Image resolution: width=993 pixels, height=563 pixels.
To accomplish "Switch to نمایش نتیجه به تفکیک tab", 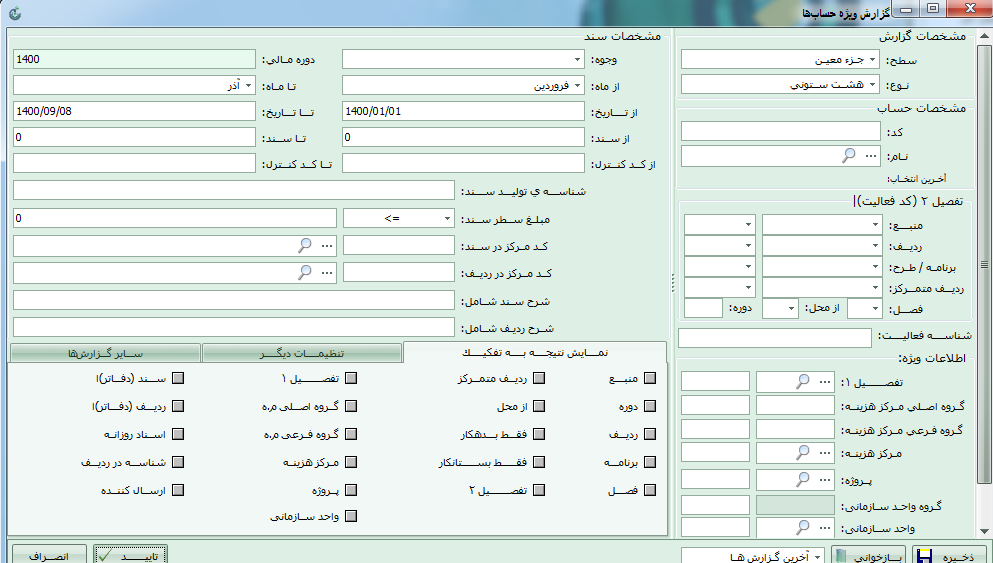I will click(534, 353).
